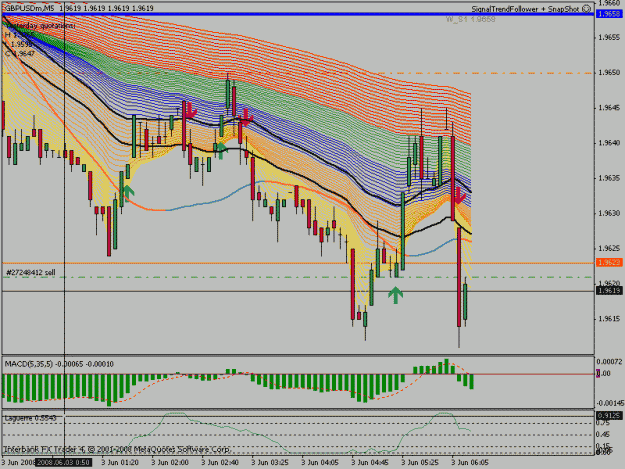Click the 1.9655 price axis value
Image resolution: width=625 pixels, height=469 pixels.
(x=609, y=37)
